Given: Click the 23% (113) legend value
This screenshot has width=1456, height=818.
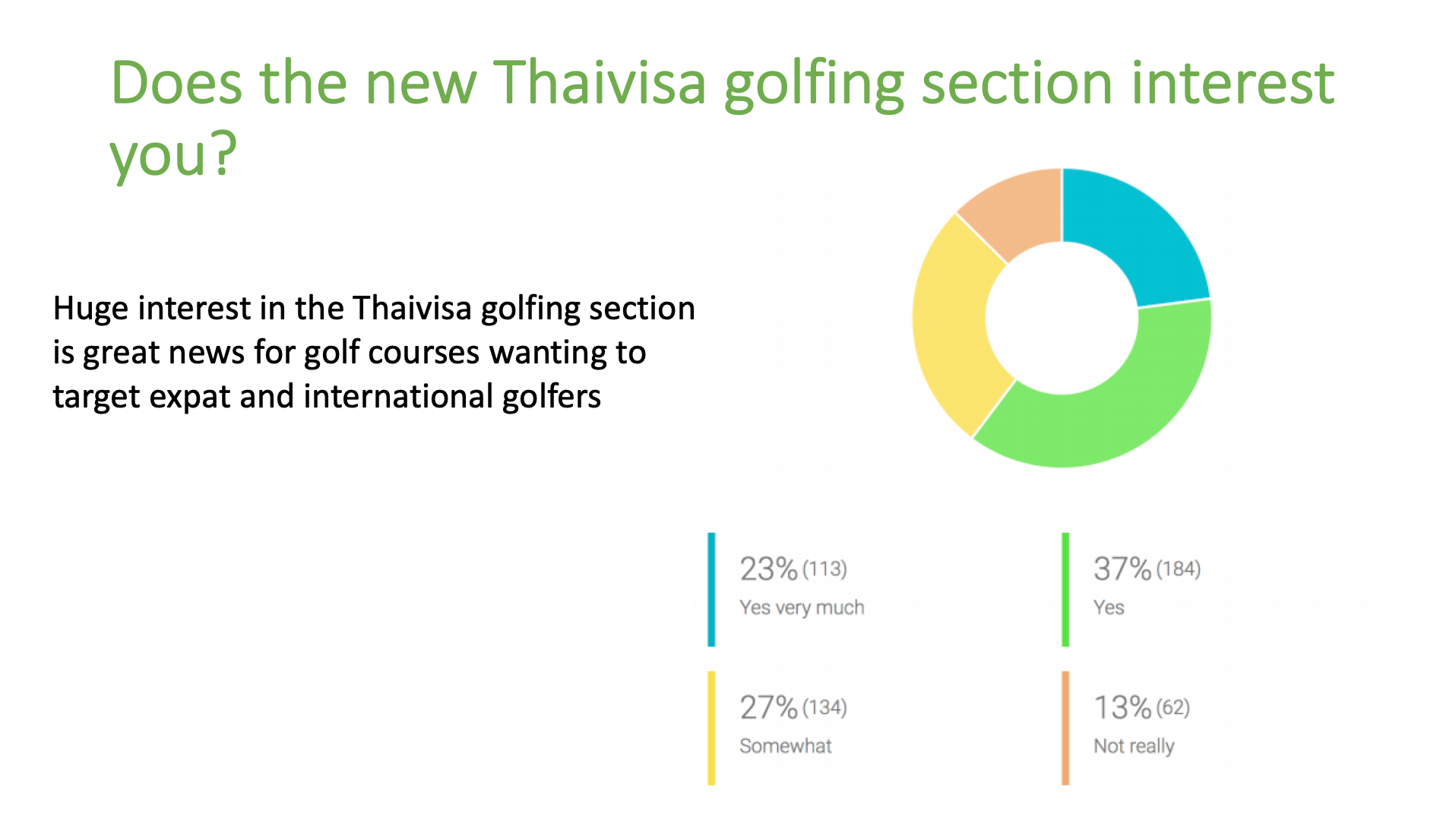Looking at the screenshot, I should [793, 569].
